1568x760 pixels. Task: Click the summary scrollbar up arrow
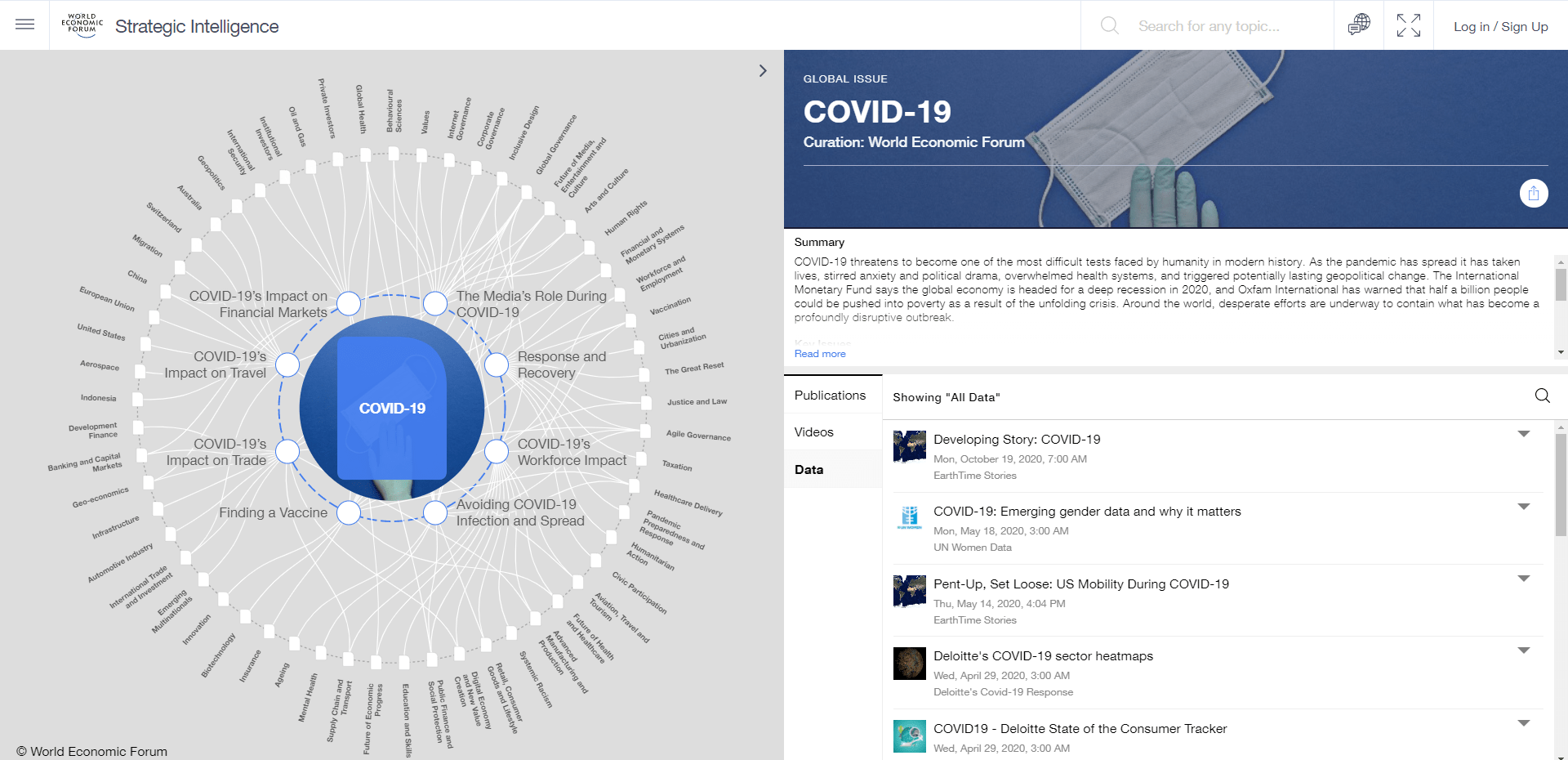click(1561, 262)
